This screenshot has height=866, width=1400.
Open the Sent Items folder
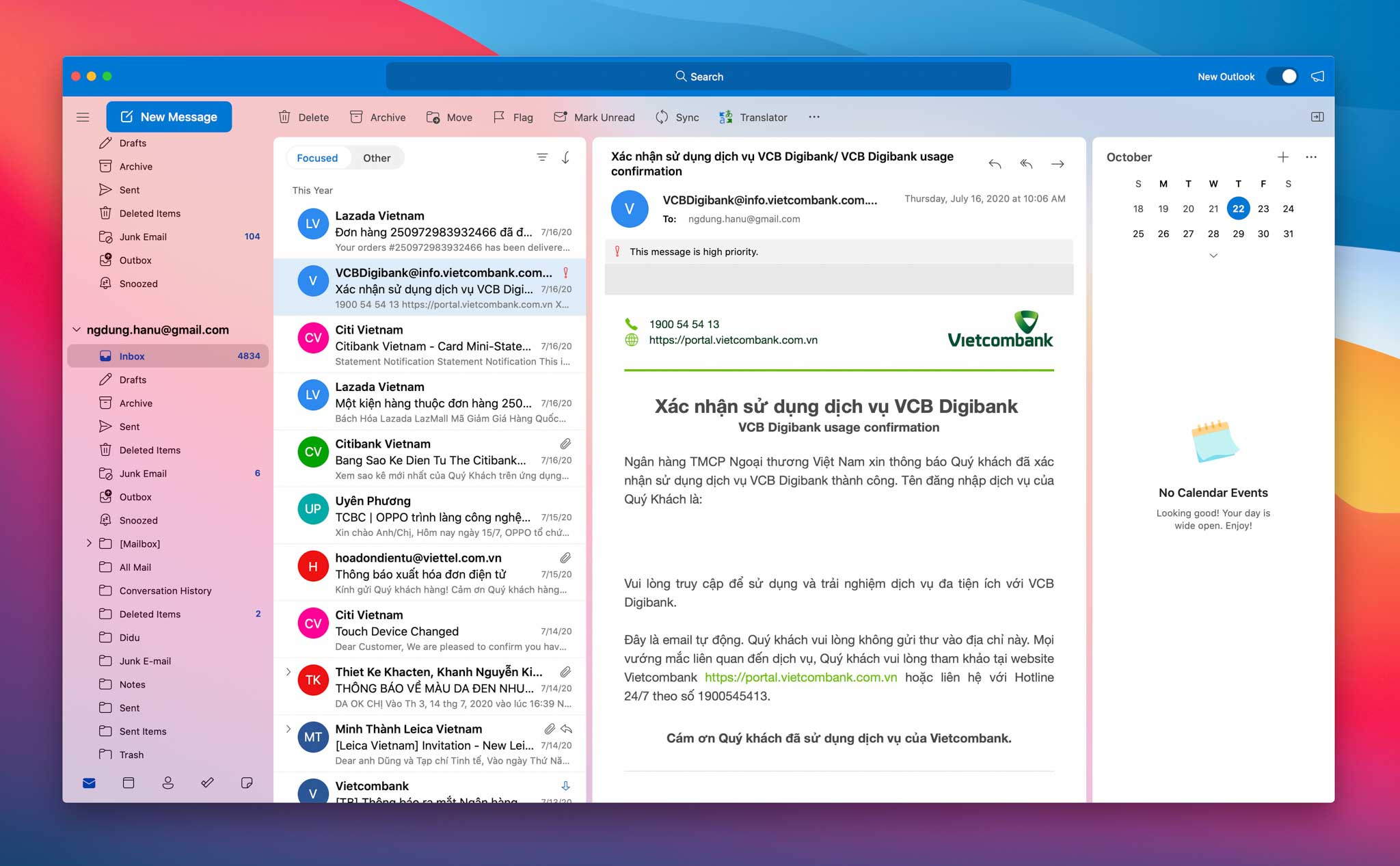pyautogui.click(x=168, y=731)
